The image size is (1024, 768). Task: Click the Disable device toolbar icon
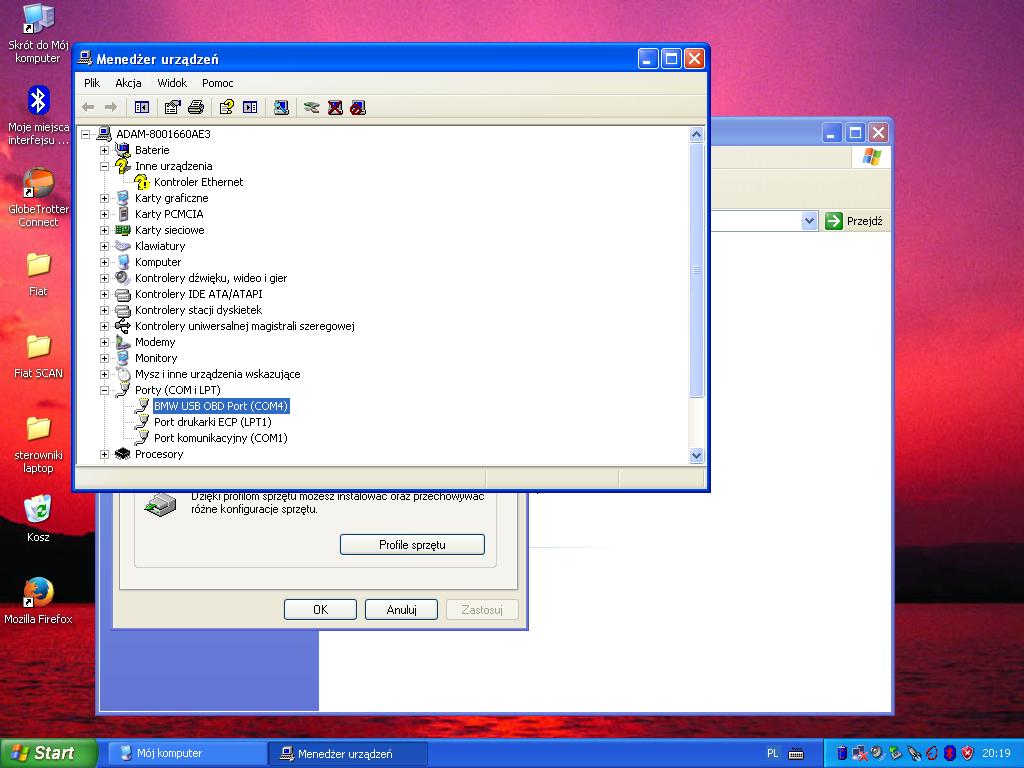coord(358,107)
